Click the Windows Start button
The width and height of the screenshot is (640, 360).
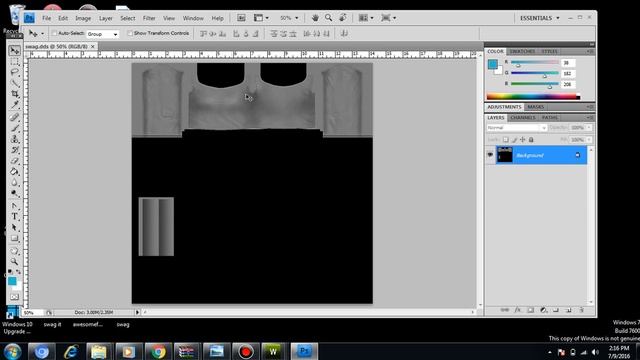click(13, 351)
